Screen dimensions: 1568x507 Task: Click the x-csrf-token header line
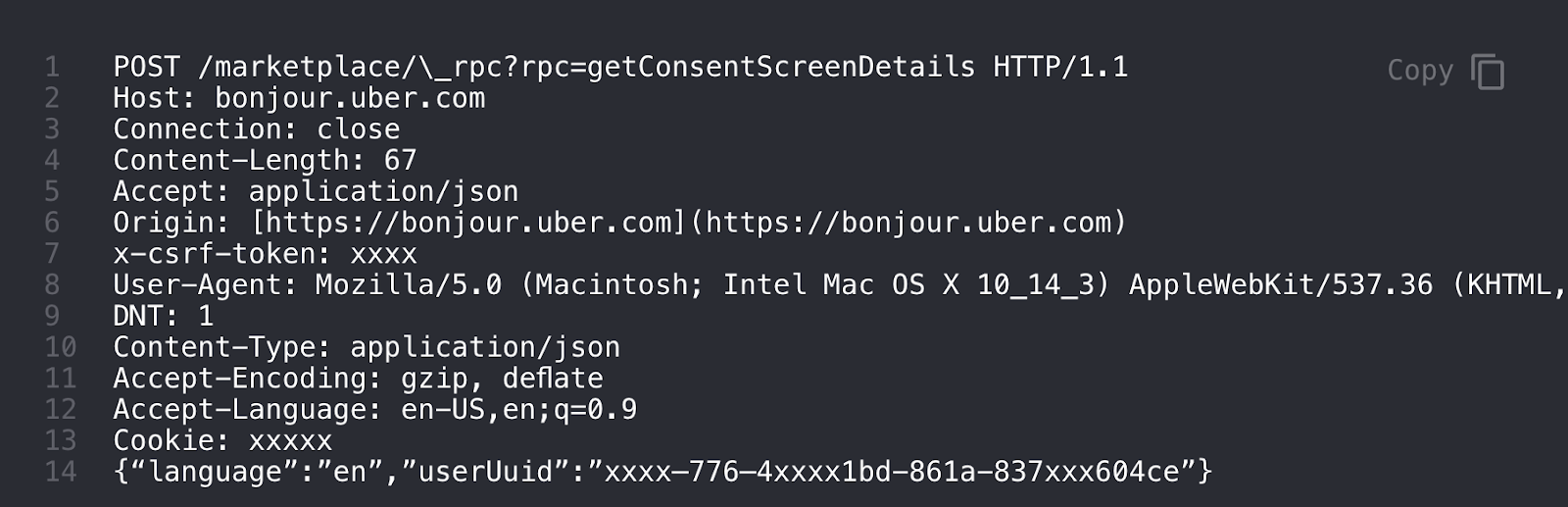(265, 254)
